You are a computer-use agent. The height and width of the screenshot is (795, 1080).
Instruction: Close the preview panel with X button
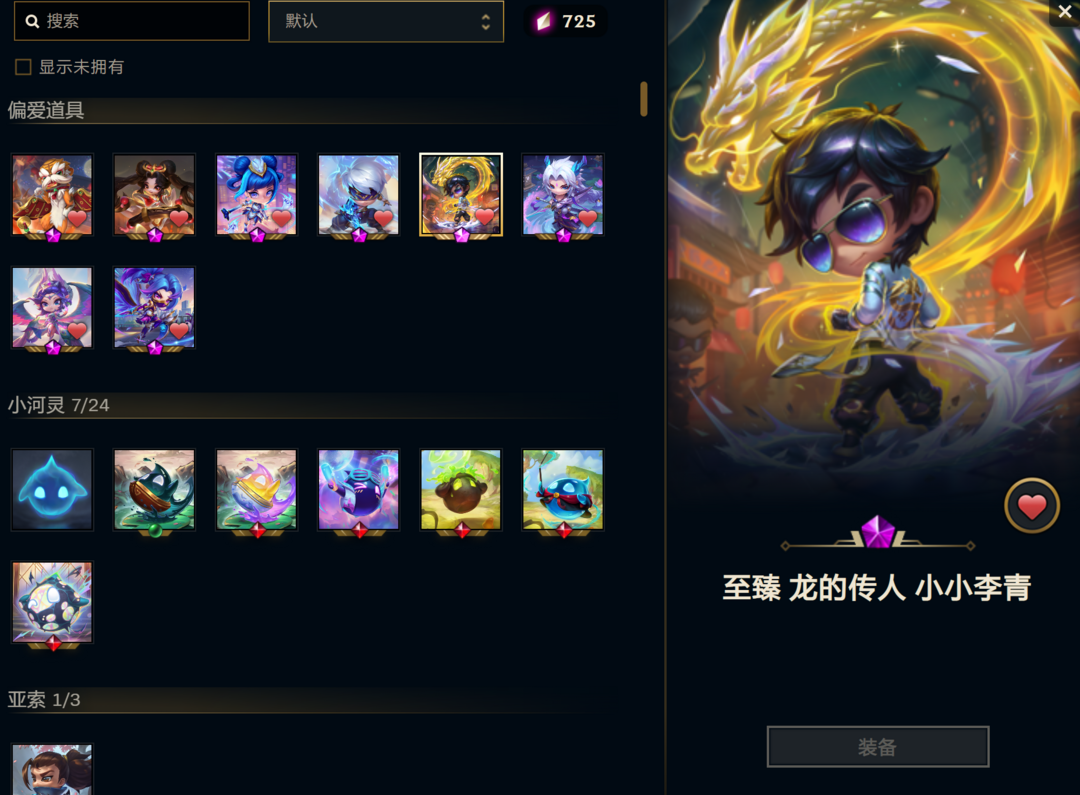coord(1065,12)
